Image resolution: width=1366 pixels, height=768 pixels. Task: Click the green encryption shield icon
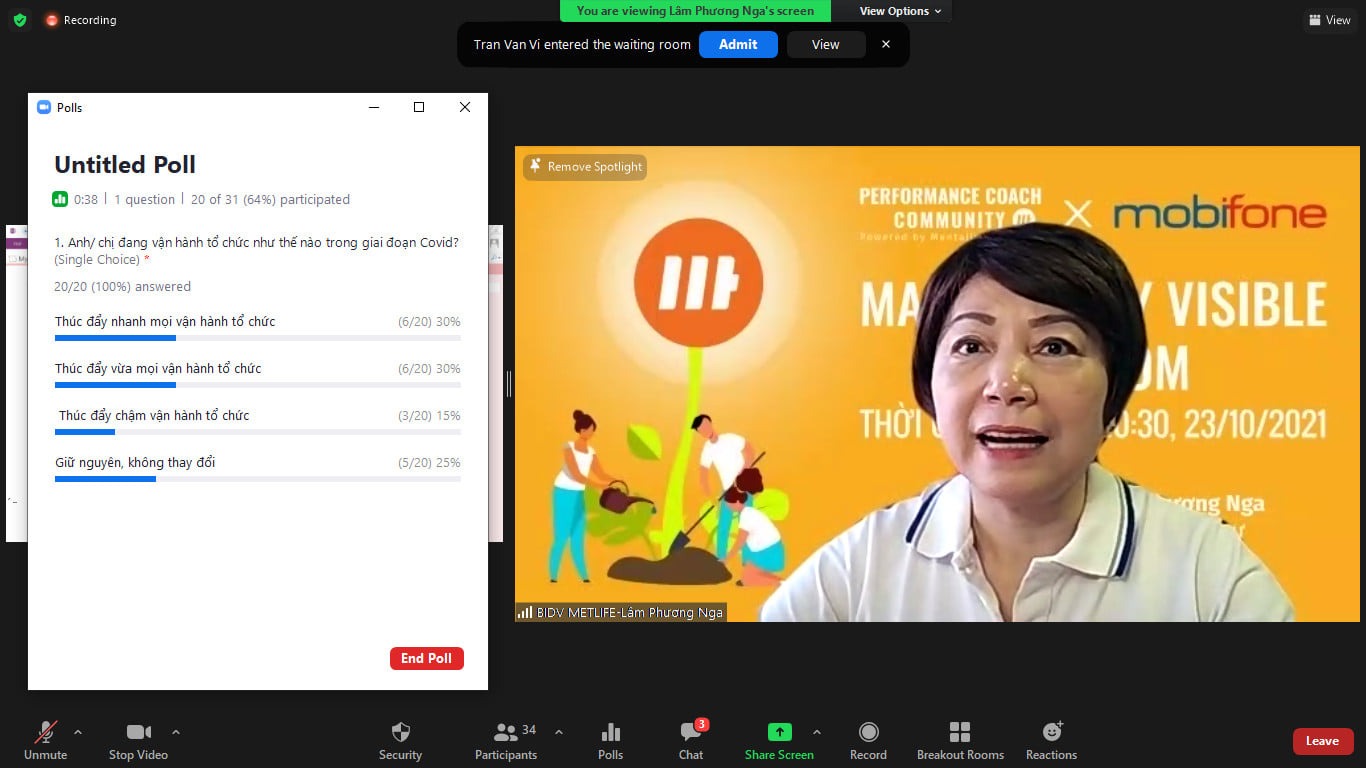[x=20, y=20]
